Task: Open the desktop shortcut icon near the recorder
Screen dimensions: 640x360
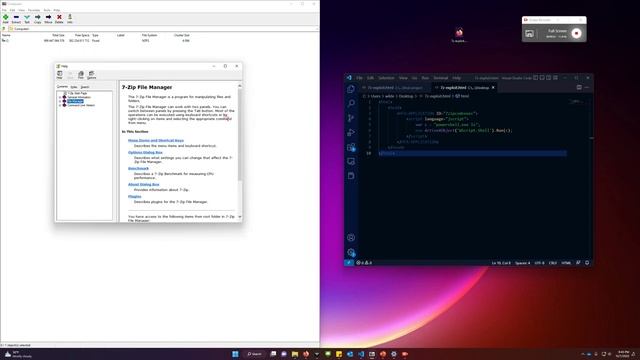Action: [459, 34]
